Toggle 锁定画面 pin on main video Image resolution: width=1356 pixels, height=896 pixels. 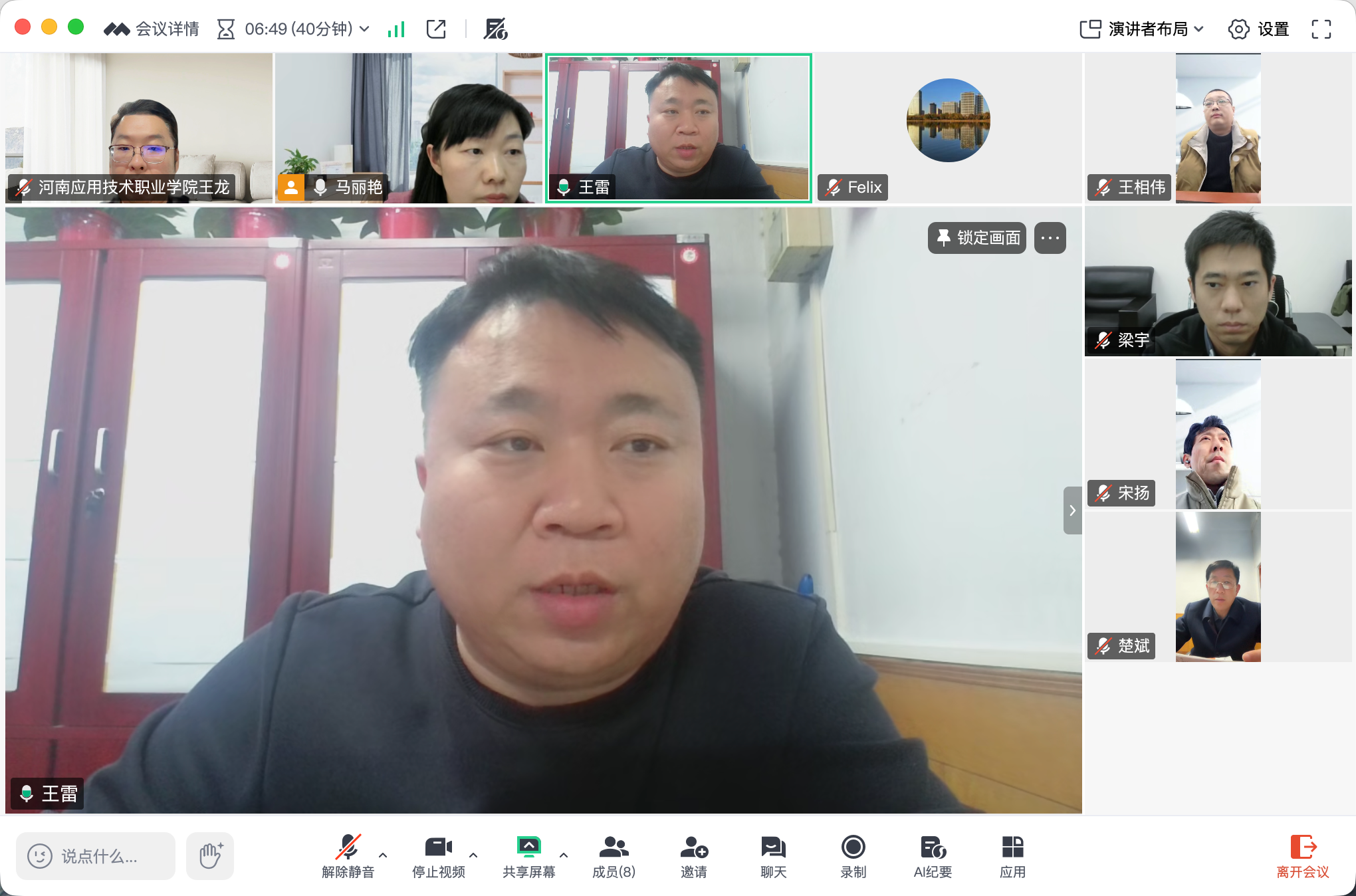[977, 238]
